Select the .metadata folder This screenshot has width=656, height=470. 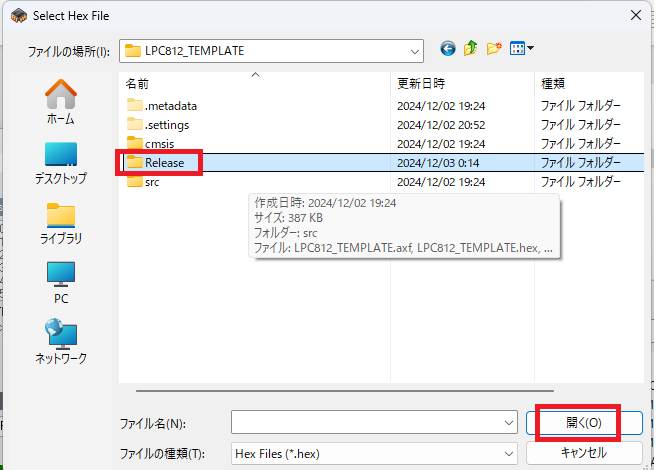170,105
